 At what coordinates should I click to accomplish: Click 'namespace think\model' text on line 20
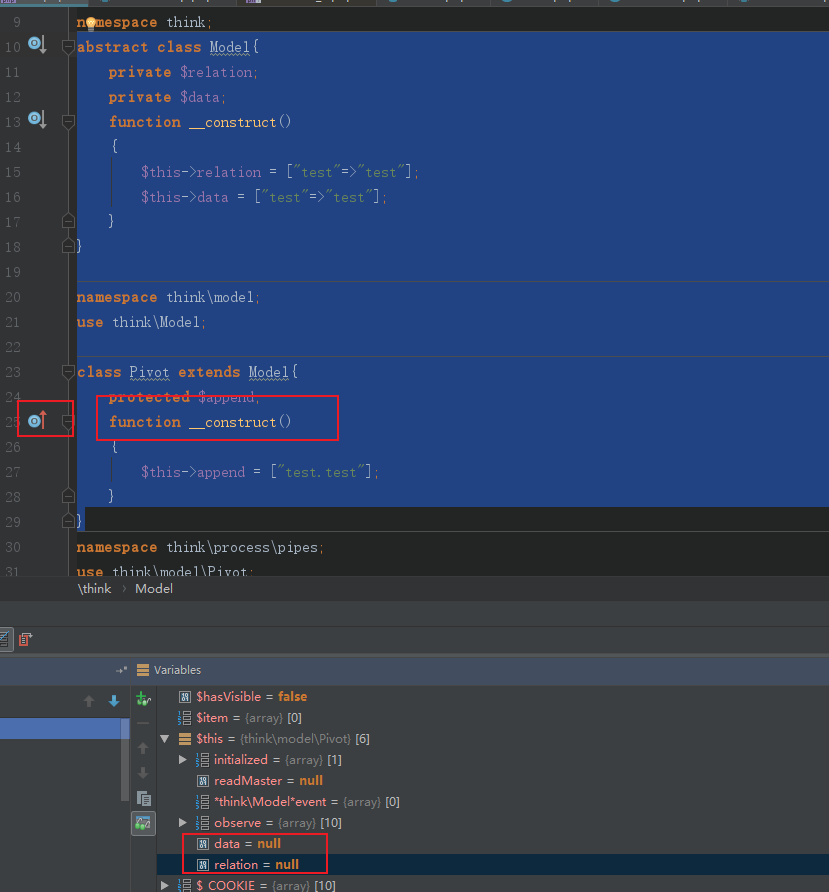point(165,298)
